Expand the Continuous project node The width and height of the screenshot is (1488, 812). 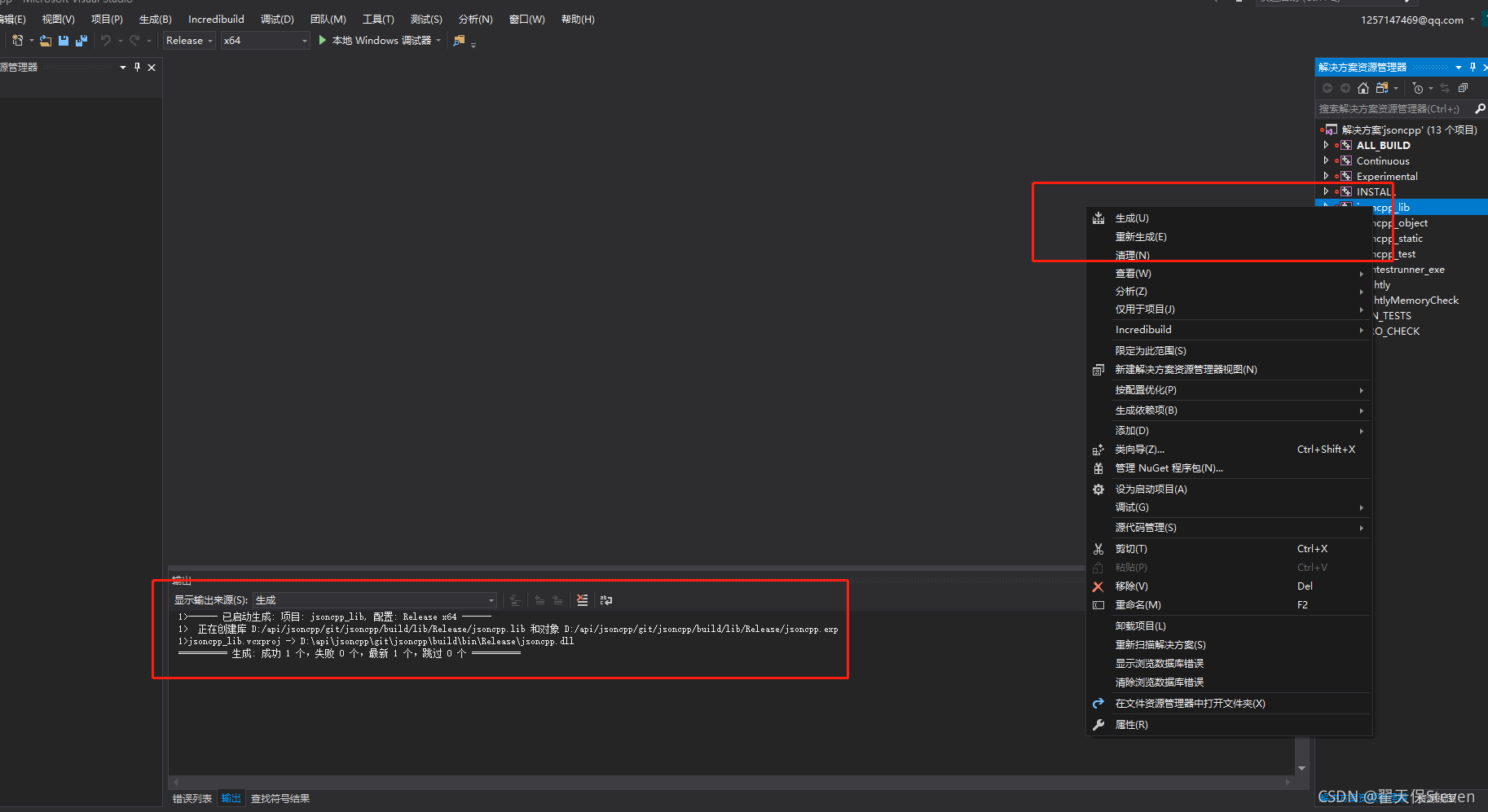[x=1326, y=160]
